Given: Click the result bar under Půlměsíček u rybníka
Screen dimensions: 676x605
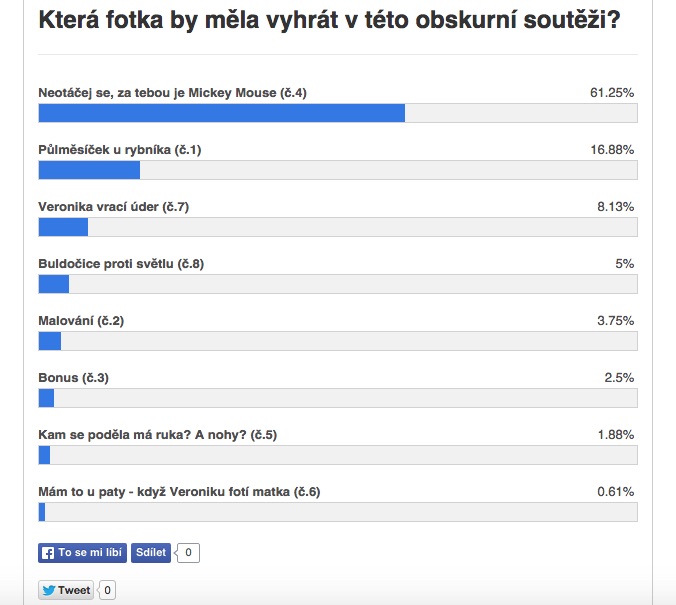Looking at the screenshot, I should tap(337, 170).
